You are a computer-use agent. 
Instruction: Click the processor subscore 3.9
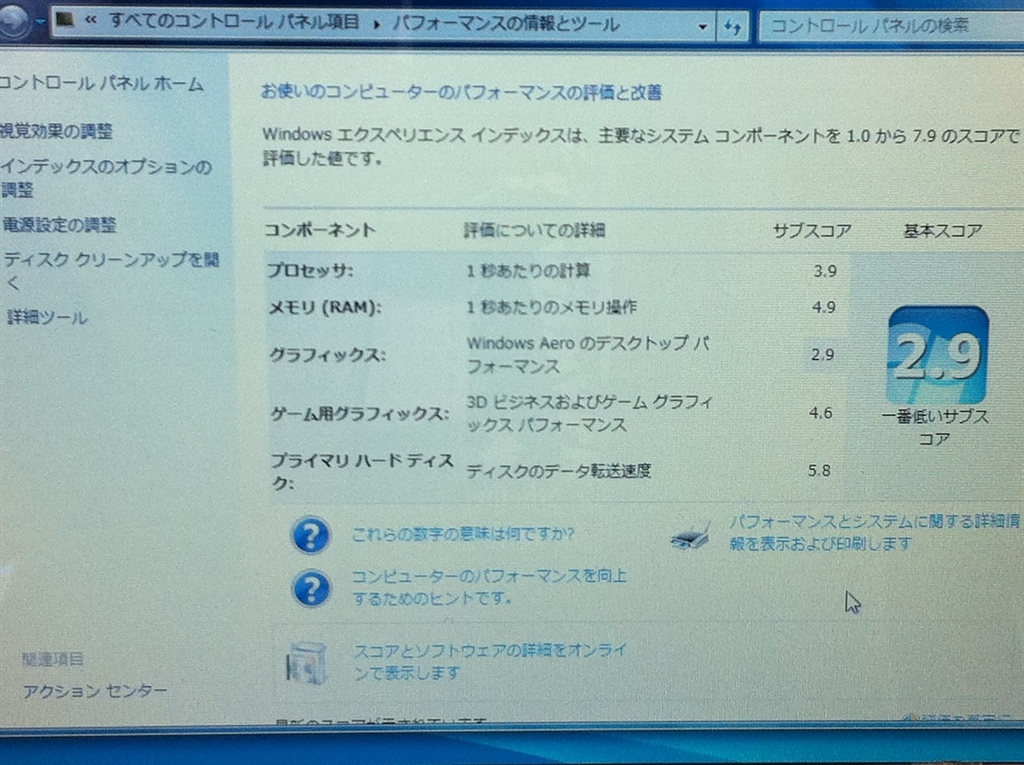pos(825,271)
